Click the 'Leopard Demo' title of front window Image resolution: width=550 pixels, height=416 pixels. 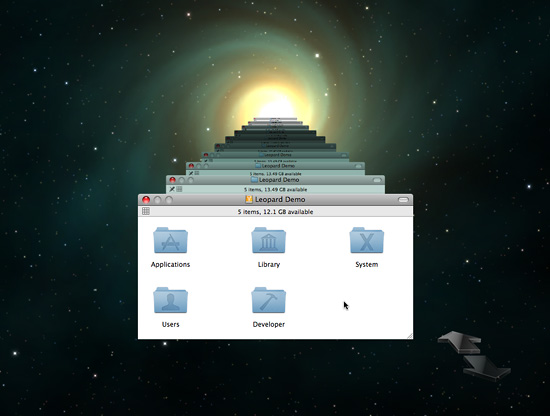click(x=280, y=199)
